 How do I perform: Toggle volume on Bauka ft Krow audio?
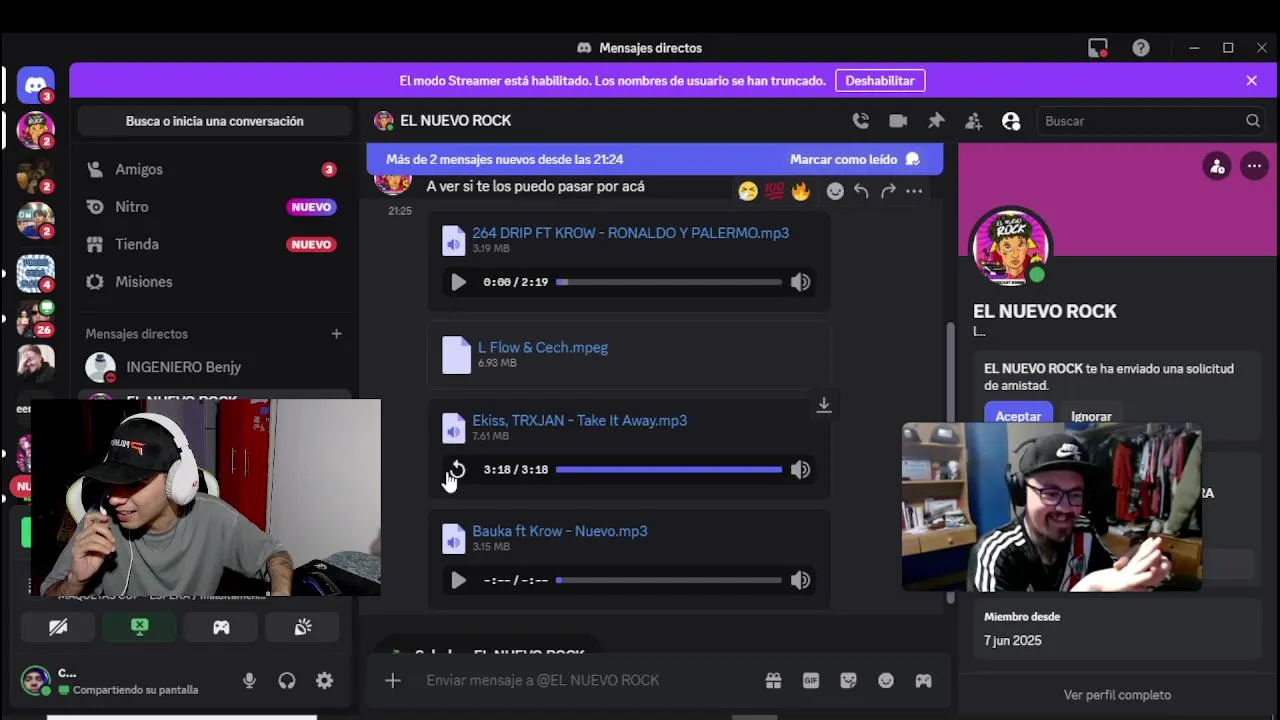(800, 580)
